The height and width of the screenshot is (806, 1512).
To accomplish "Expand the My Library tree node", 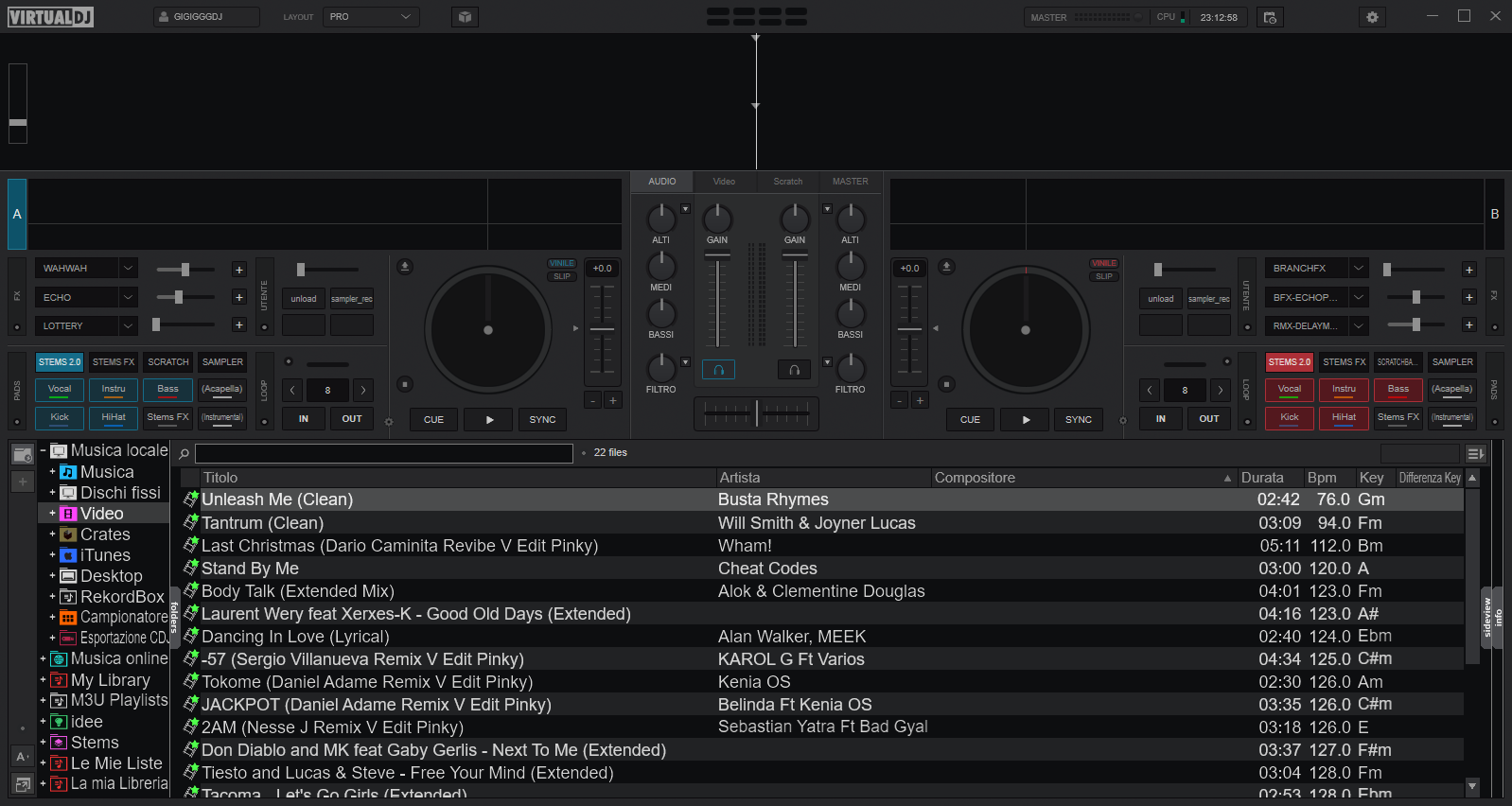I will [x=43, y=679].
